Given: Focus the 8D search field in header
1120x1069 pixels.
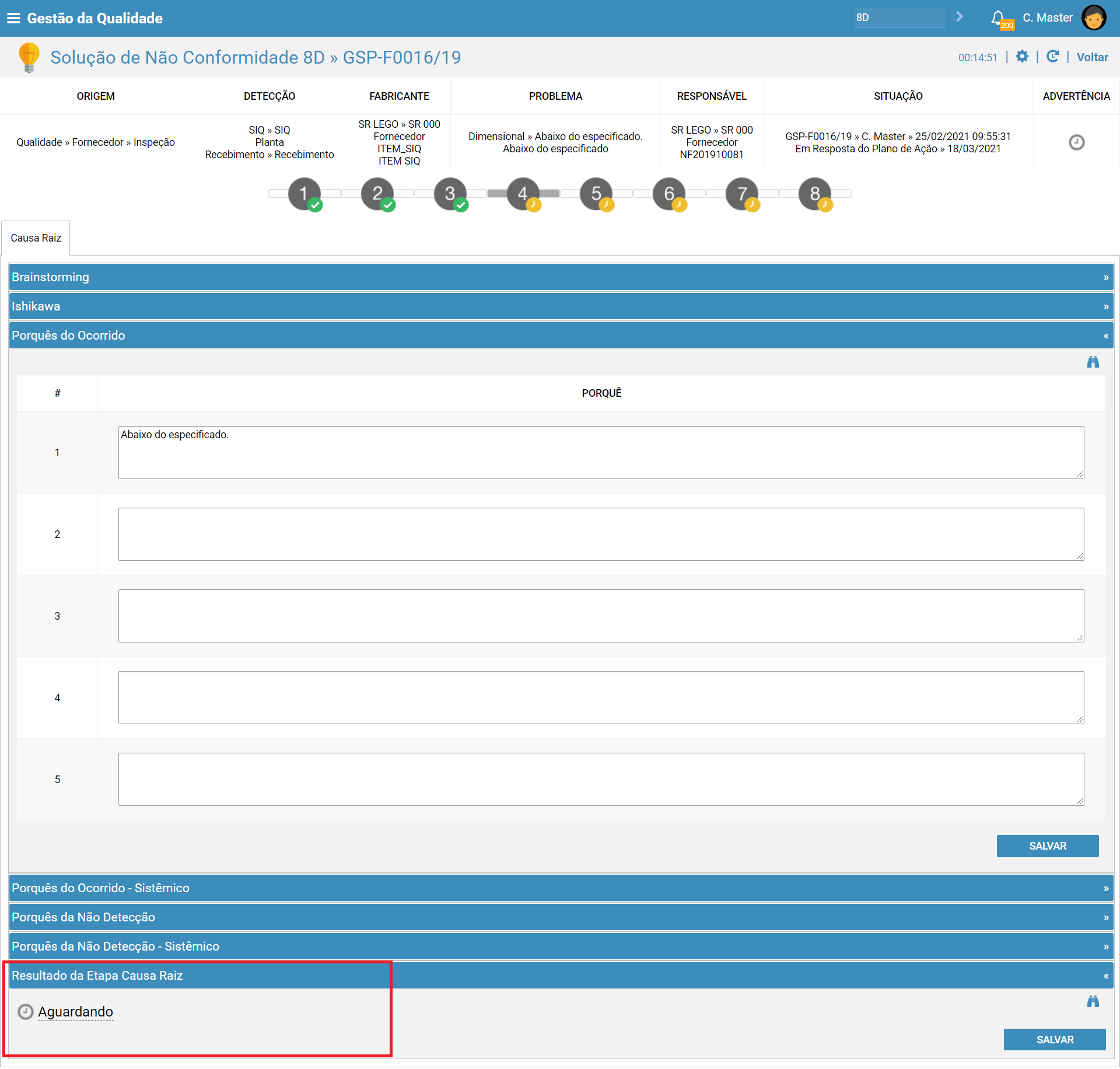Looking at the screenshot, I should 900,18.
